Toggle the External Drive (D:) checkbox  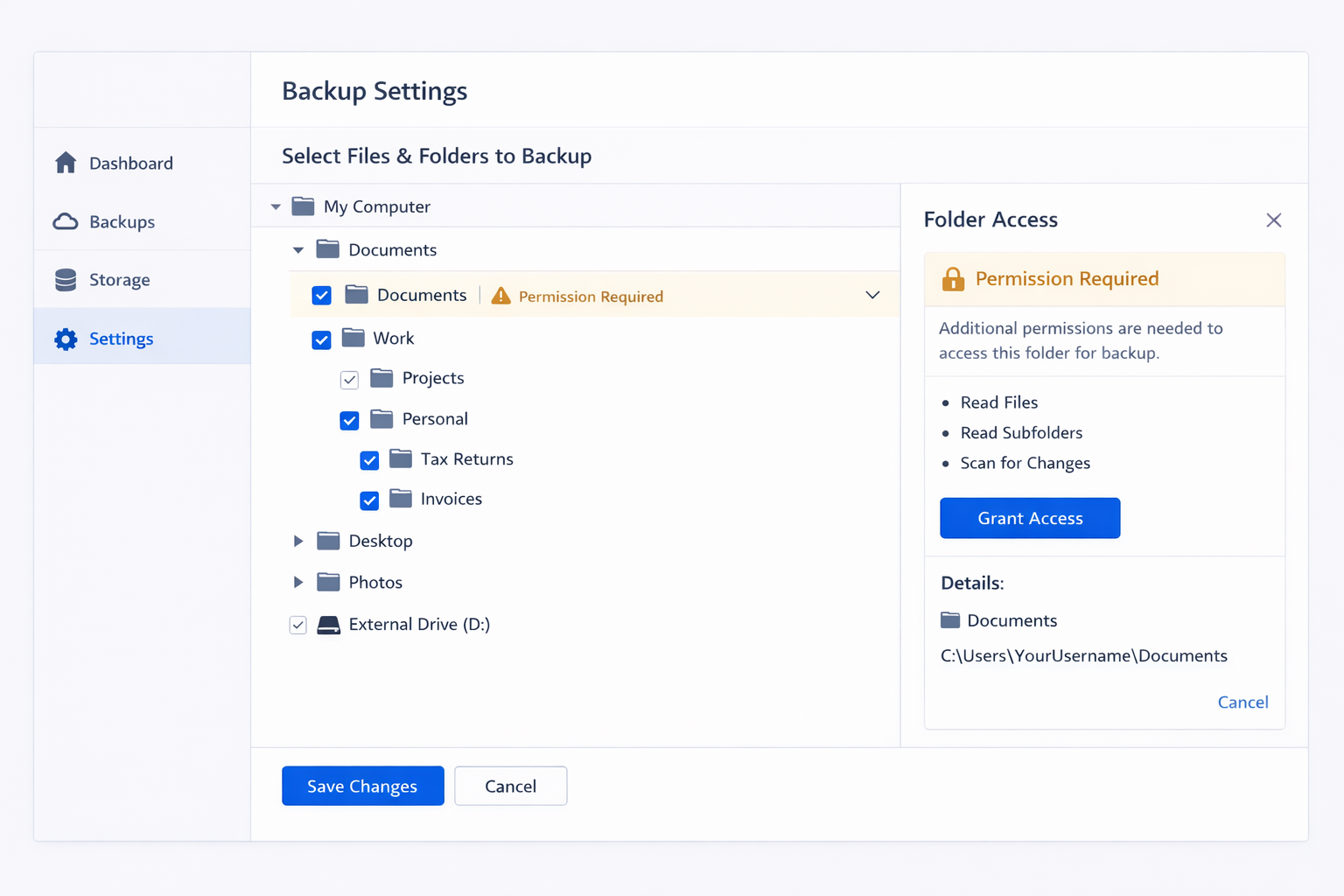(298, 625)
